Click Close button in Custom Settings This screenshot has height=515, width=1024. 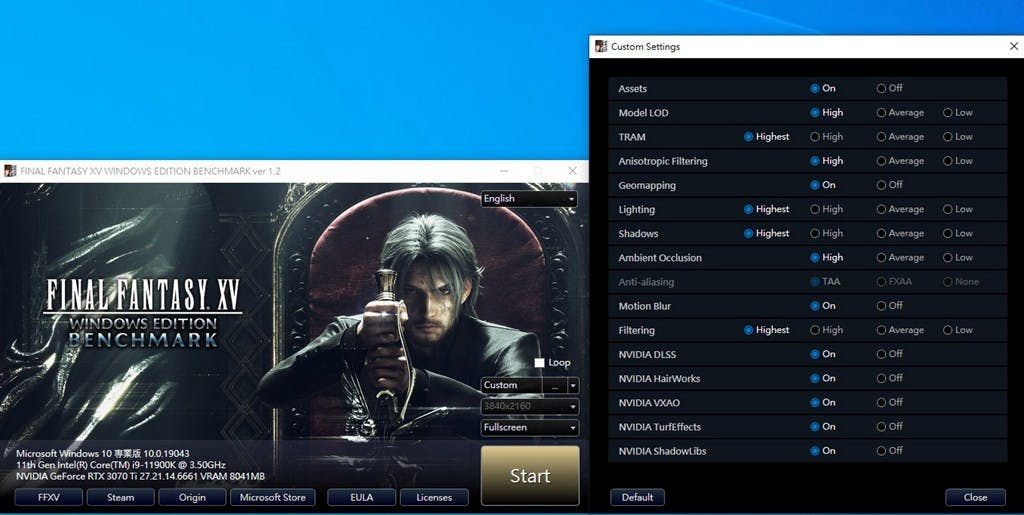975,497
